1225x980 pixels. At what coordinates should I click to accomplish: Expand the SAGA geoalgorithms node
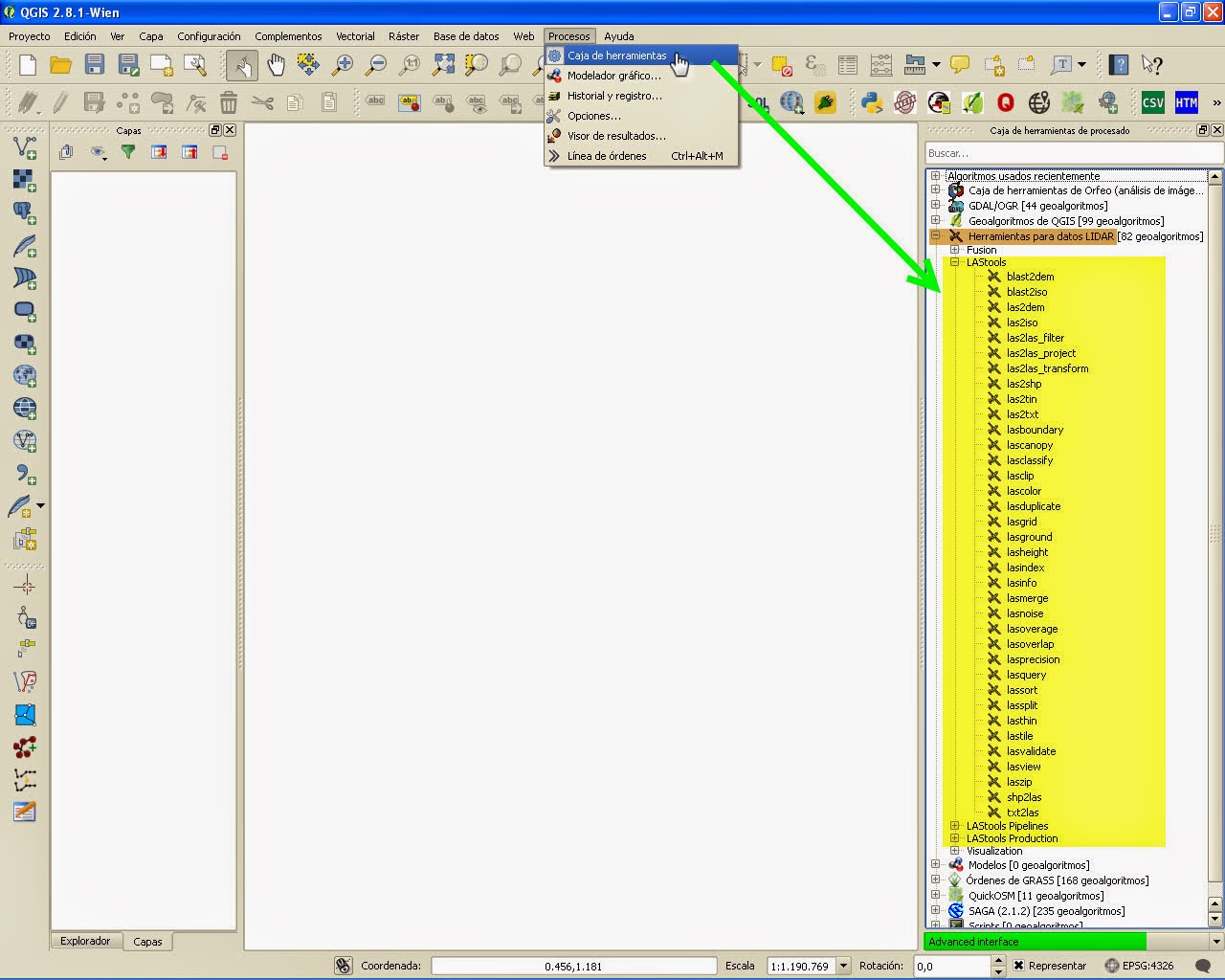point(935,910)
